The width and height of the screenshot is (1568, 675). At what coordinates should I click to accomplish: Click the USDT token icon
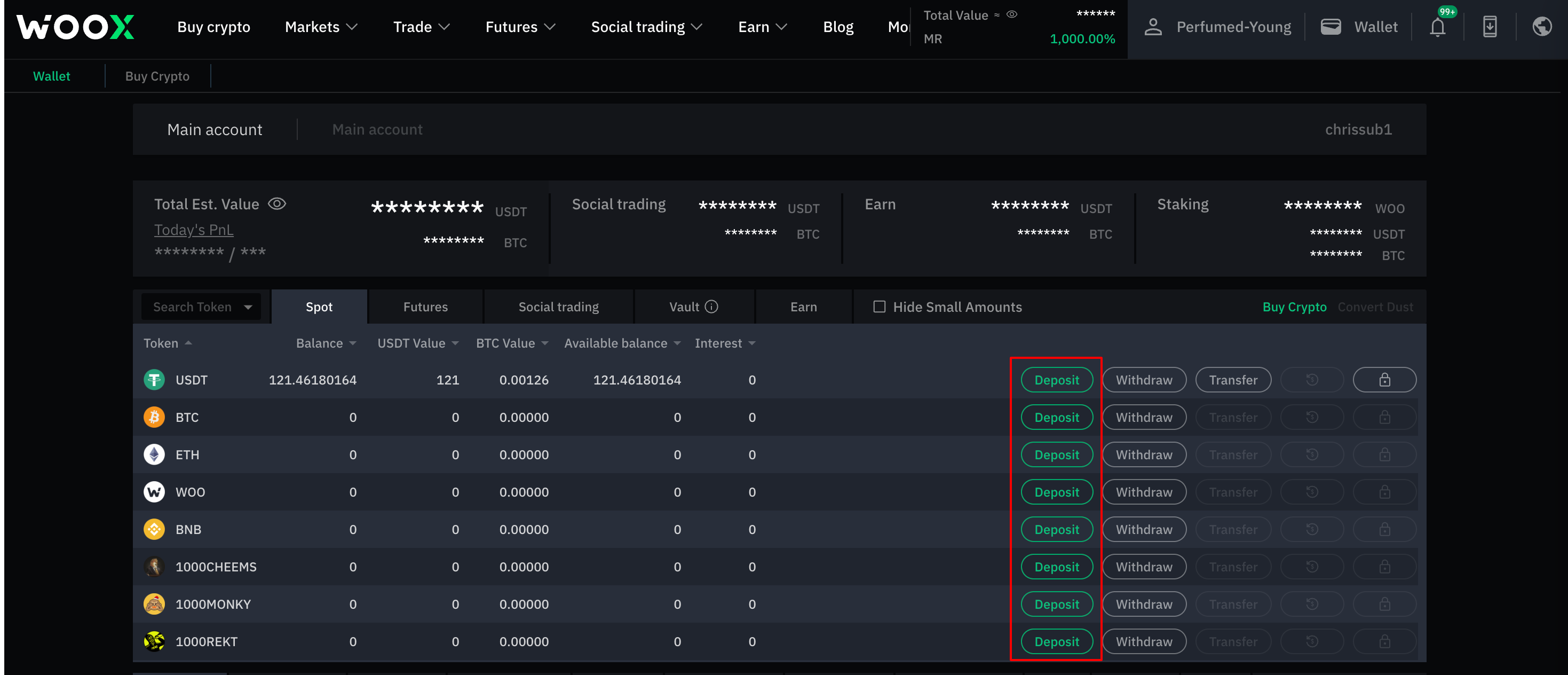(154, 380)
